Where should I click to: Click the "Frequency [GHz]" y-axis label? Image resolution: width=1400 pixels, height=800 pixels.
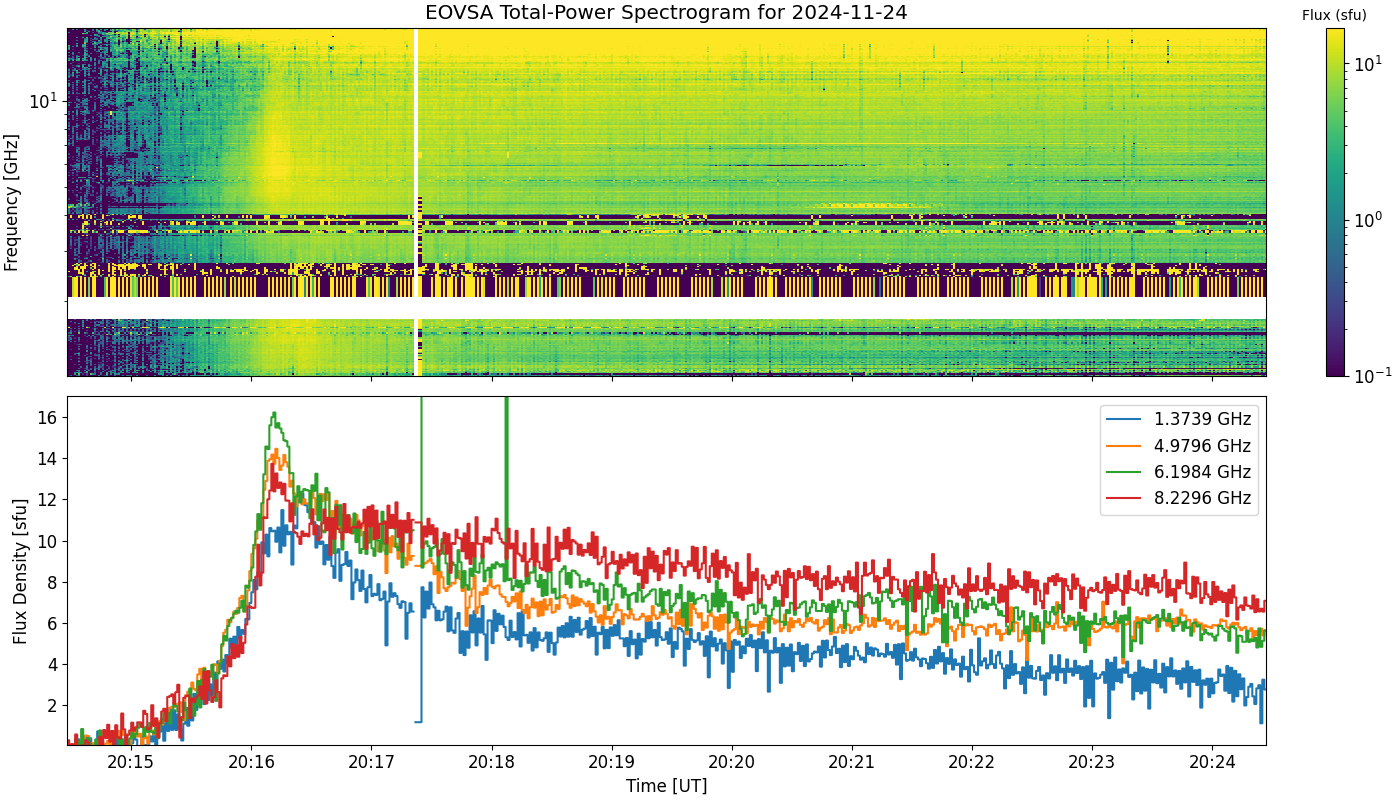pyautogui.click(x=12, y=202)
